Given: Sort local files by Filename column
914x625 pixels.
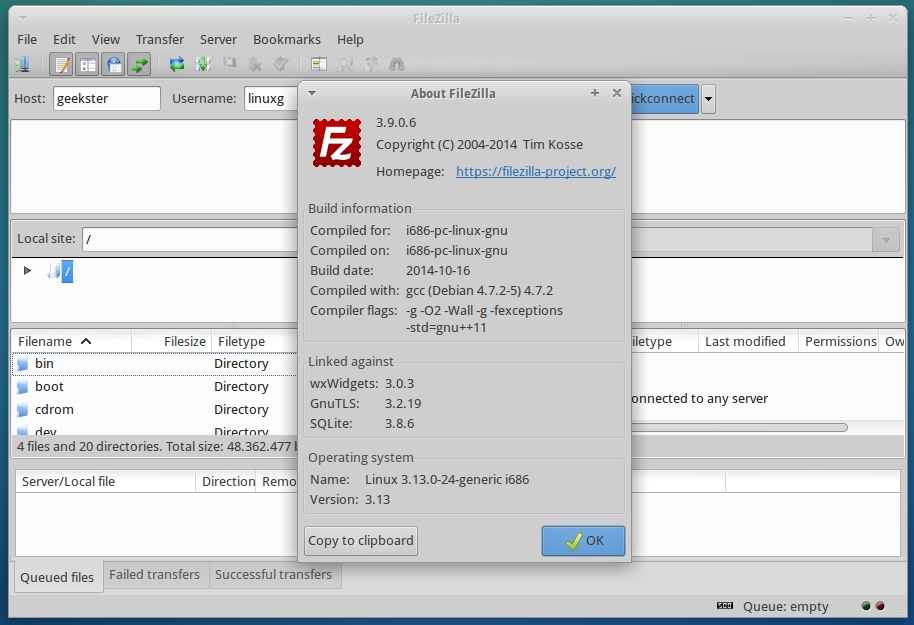Looking at the screenshot, I should pyautogui.click(x=72, y=341).
